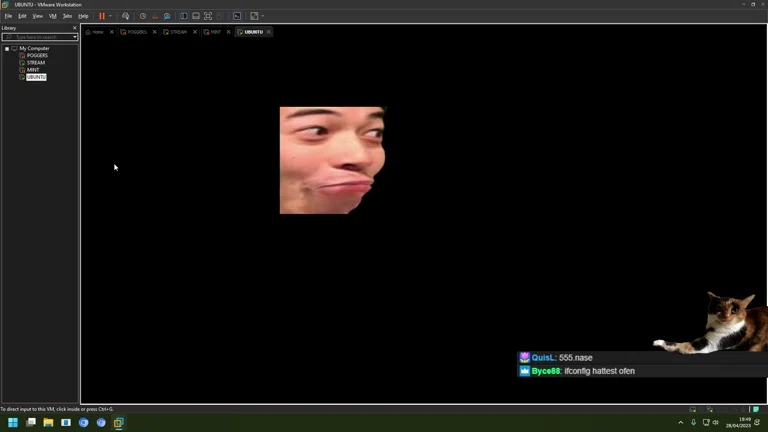Enter full screen mode via toolbar icon
The image size is (768, 432).
pyautogui.click(x=208, y=16)
